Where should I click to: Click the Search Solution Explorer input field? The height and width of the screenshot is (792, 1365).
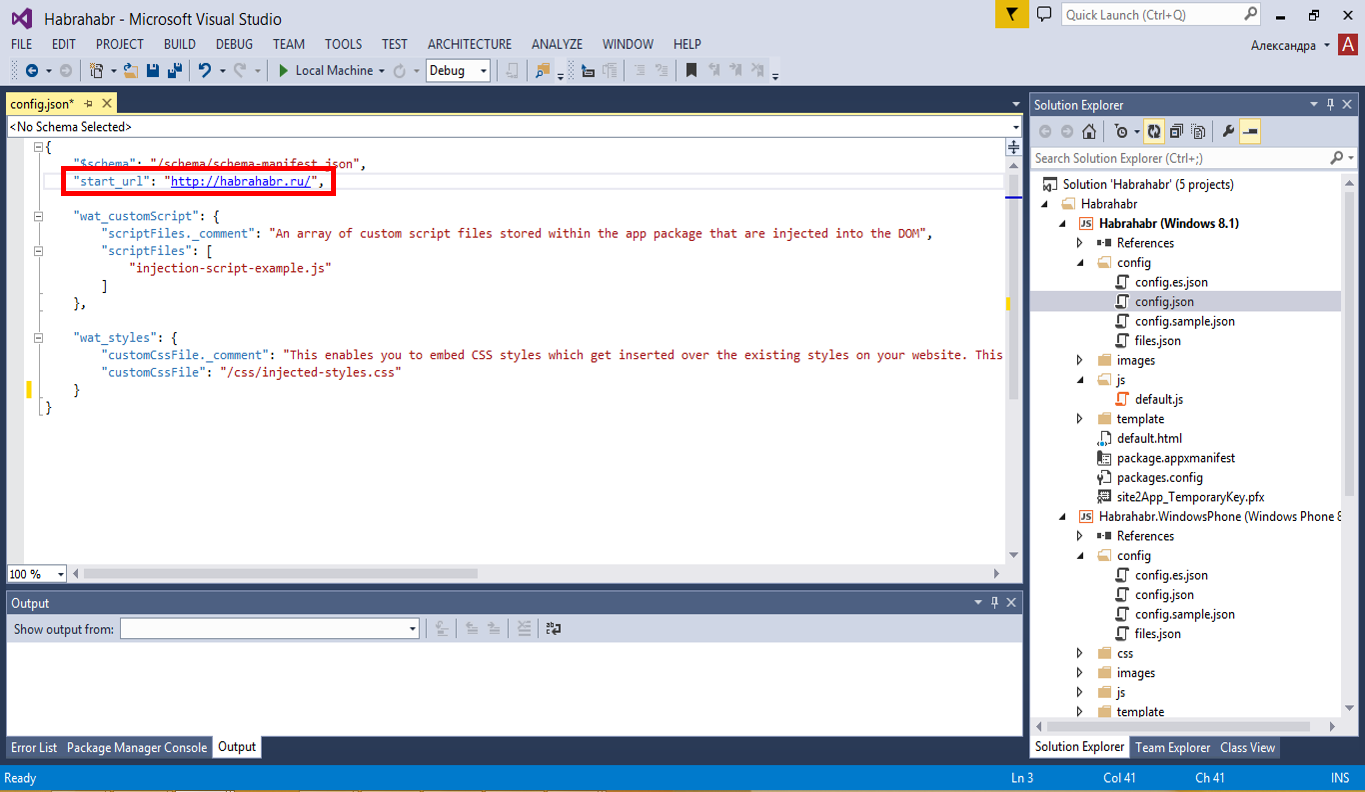[x=1181, y=158]
